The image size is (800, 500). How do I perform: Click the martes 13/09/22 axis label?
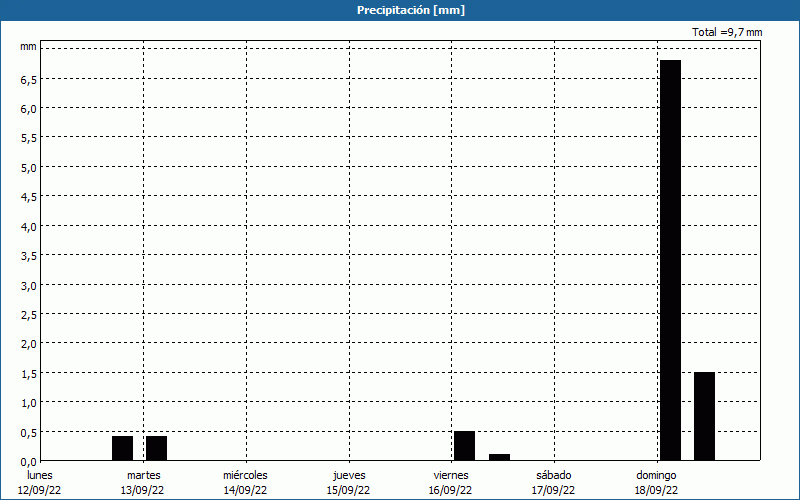[x=143, y=483]
